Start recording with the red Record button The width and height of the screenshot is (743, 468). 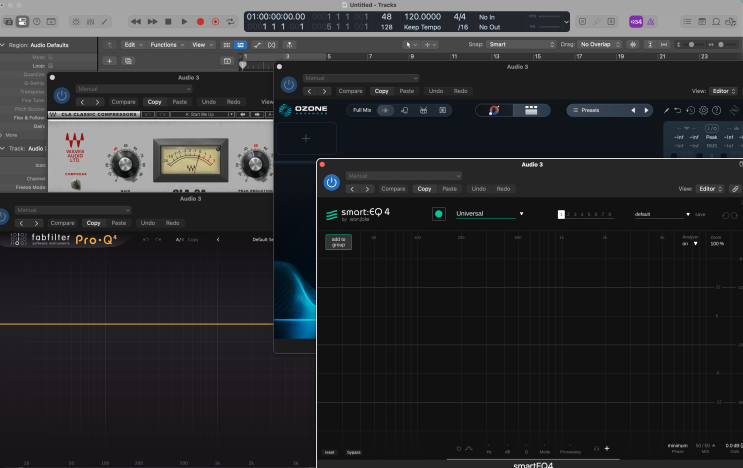click(200, 21)
